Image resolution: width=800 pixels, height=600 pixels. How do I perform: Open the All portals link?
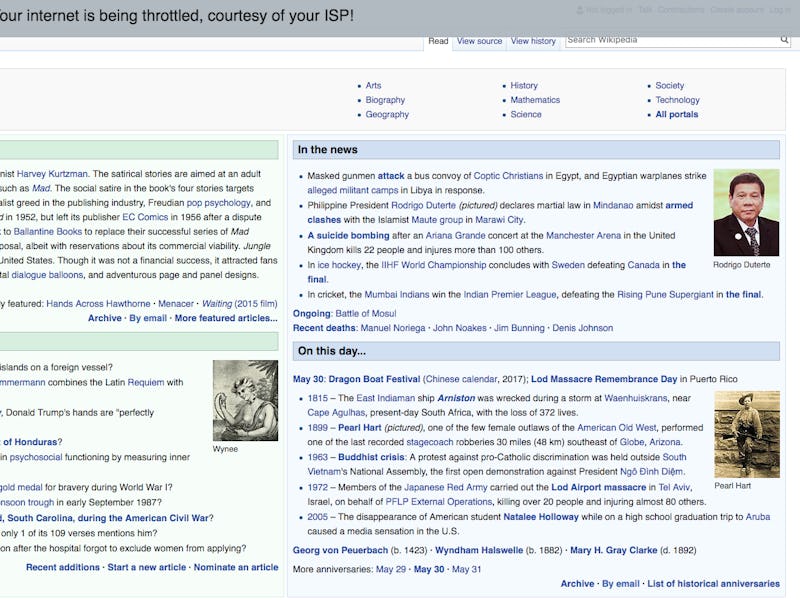(676, 114)
